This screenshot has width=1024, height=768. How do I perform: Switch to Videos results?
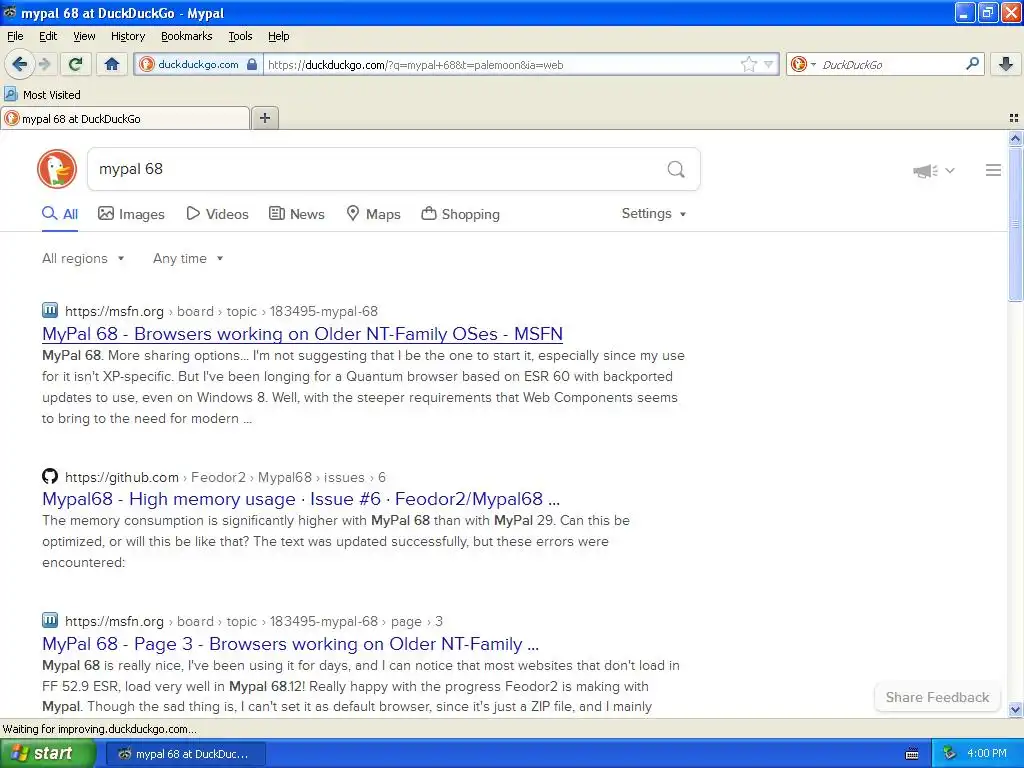217,214
